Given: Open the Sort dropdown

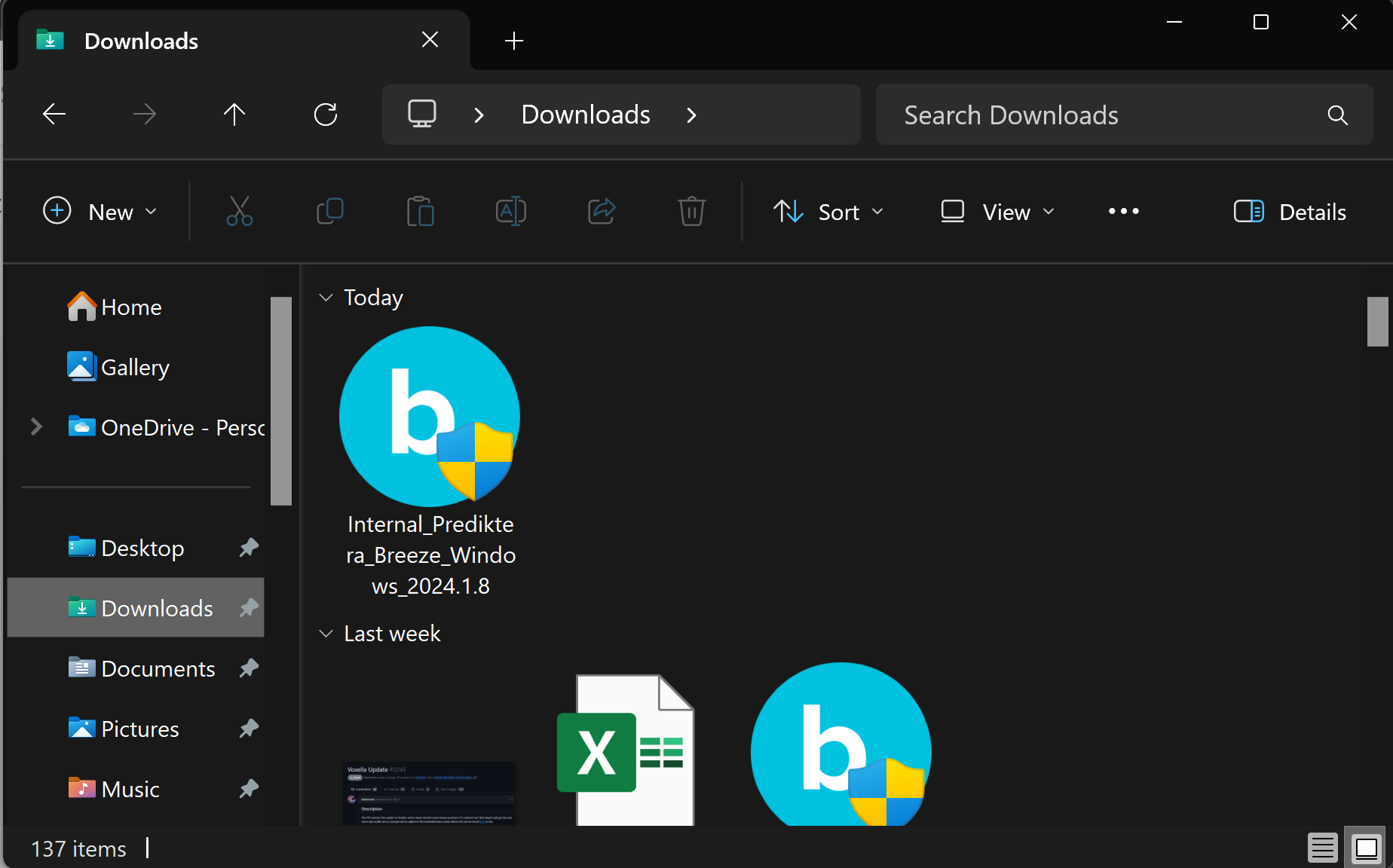Looking at the screenshot, I should pos(828,212).
